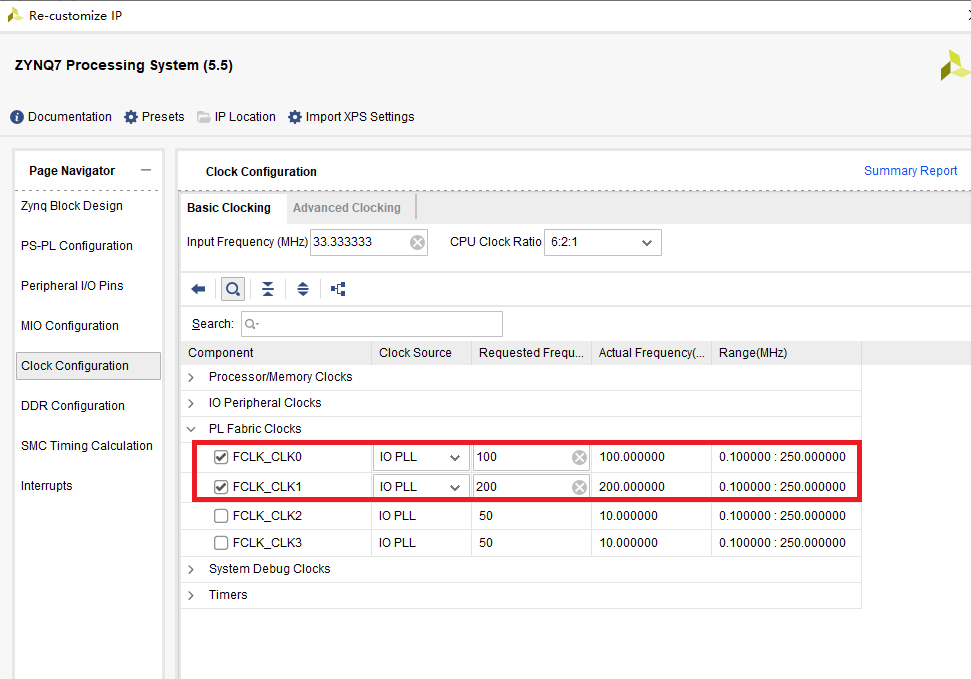Uncheck the FCLK_CLK0 checkbox
Viewport: 971px width, 679px height.
220,457
